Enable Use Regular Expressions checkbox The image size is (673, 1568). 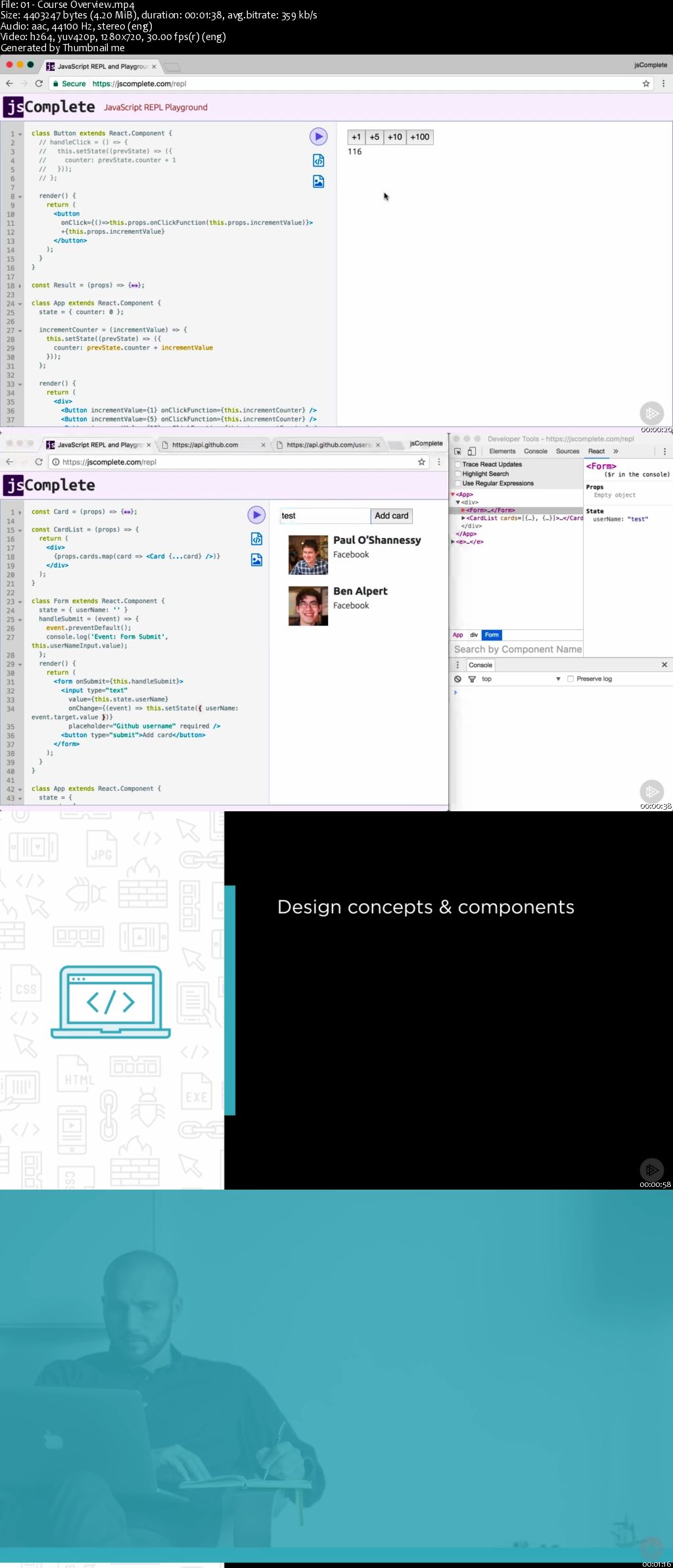(458, 483)
